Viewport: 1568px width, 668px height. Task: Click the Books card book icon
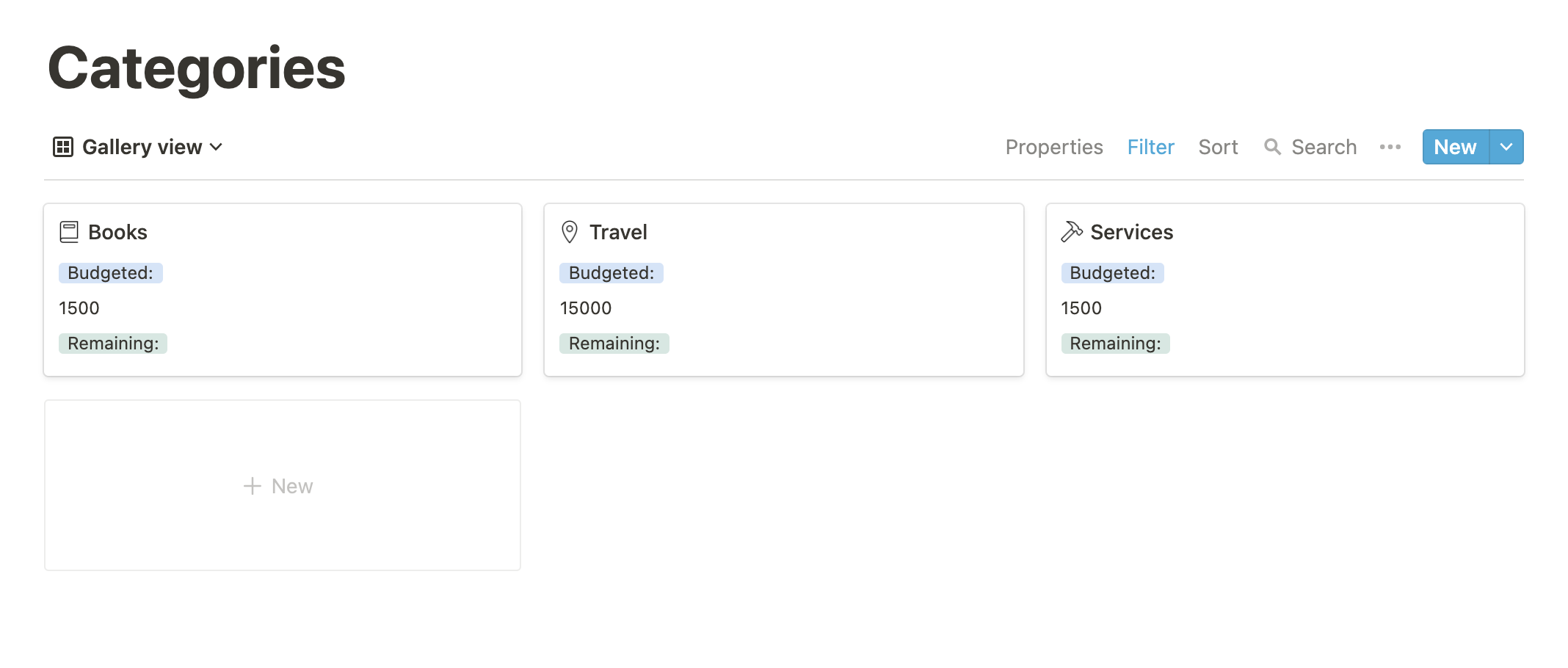69,232
